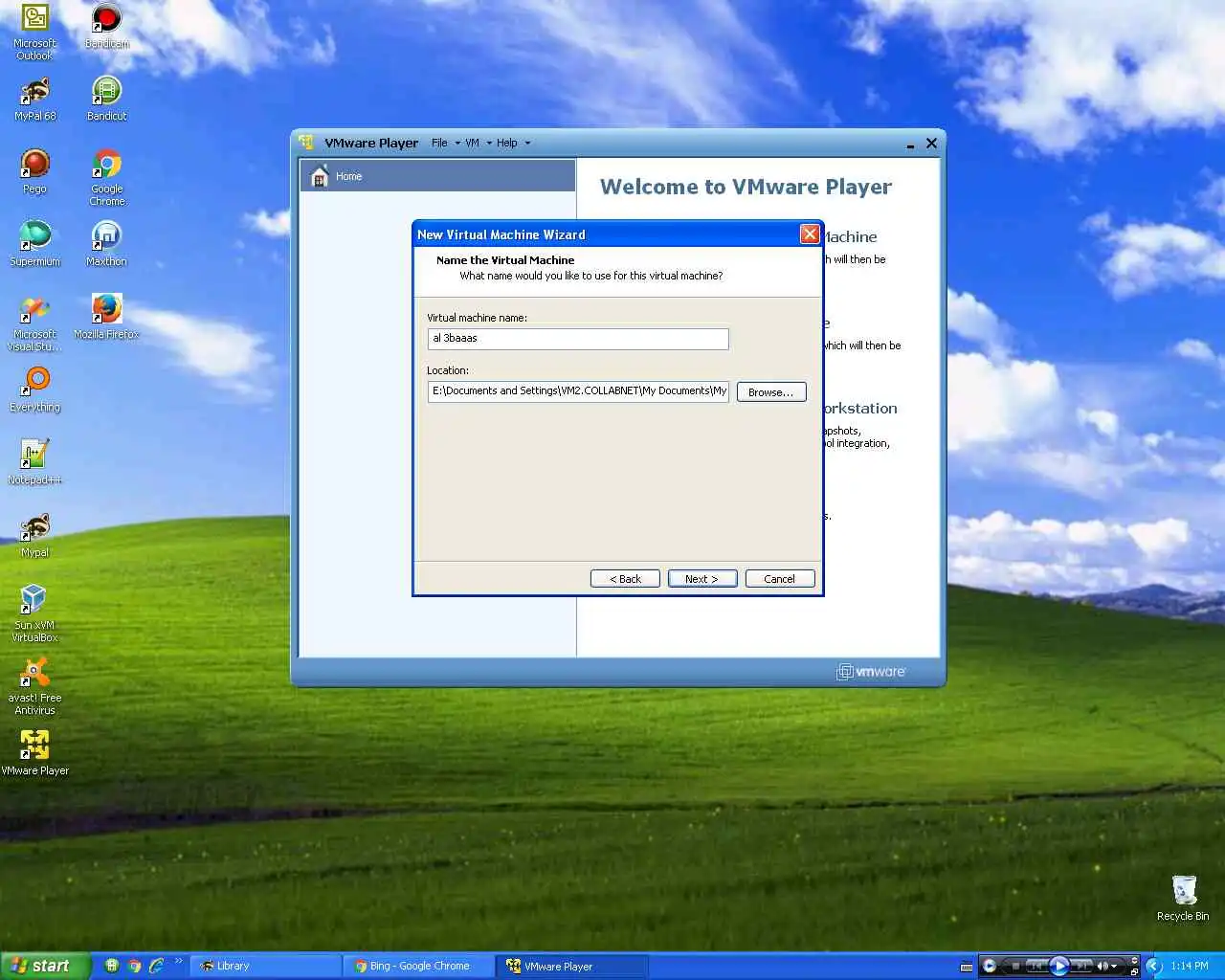Open the Start menu
This screenshot has width=1225, height=980.
[45, 967]
